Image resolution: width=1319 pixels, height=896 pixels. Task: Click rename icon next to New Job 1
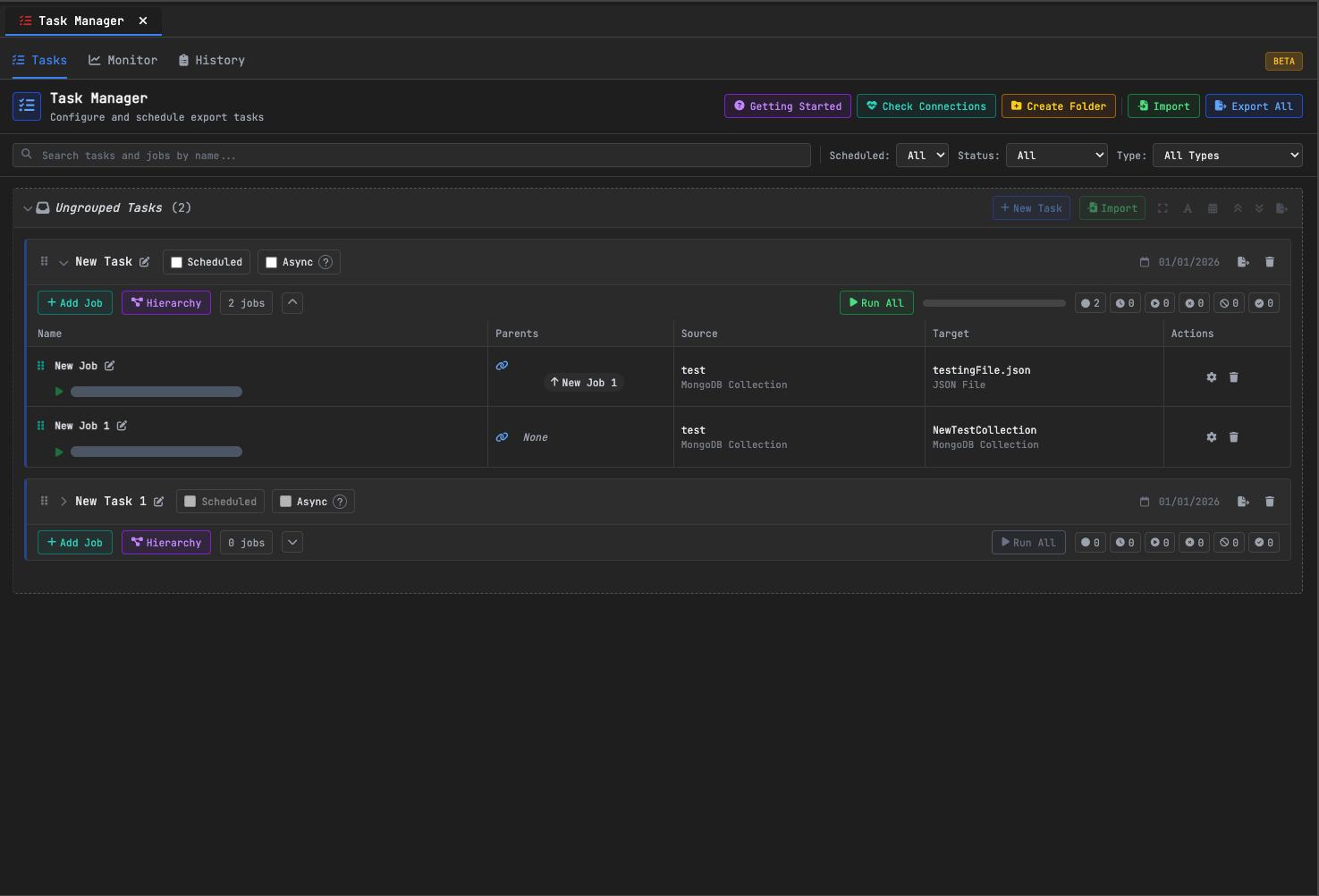(x=122, y=426)
